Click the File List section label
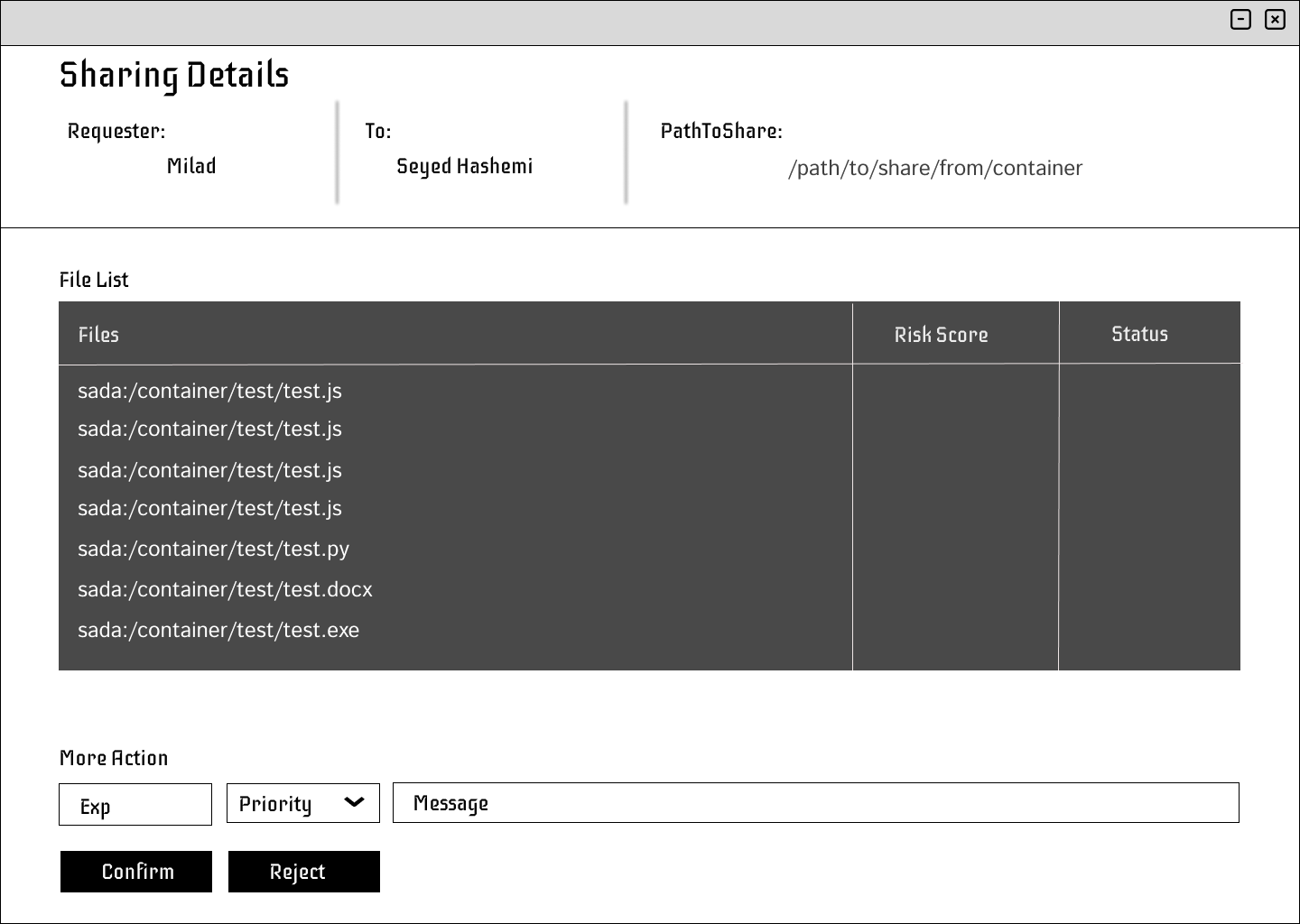 pos(94,280)
